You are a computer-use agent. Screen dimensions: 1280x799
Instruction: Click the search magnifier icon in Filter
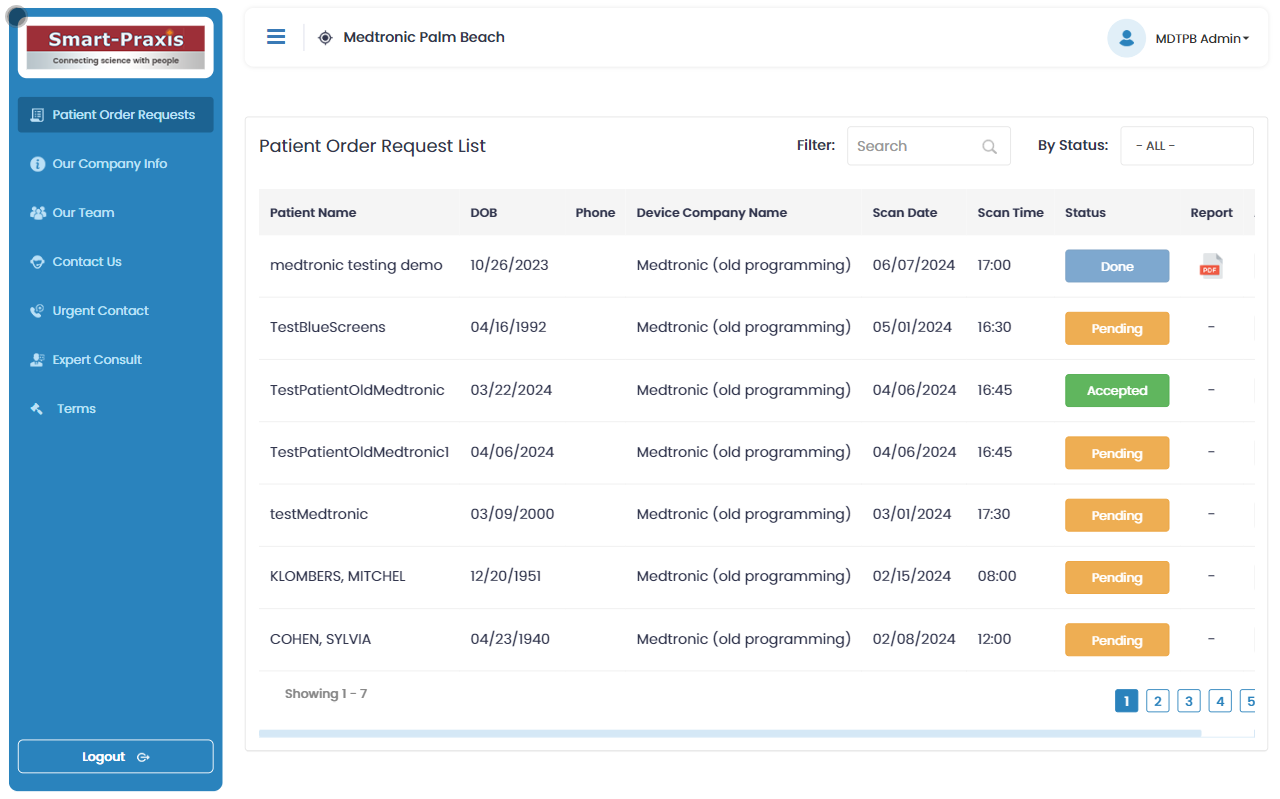pos(989,147)
